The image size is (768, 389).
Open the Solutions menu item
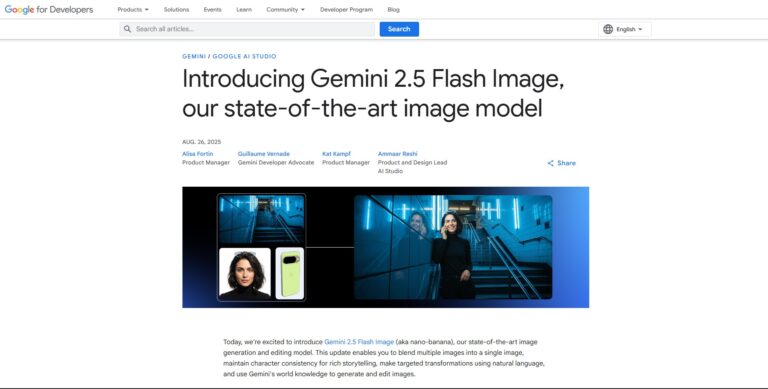coord(176,9)
